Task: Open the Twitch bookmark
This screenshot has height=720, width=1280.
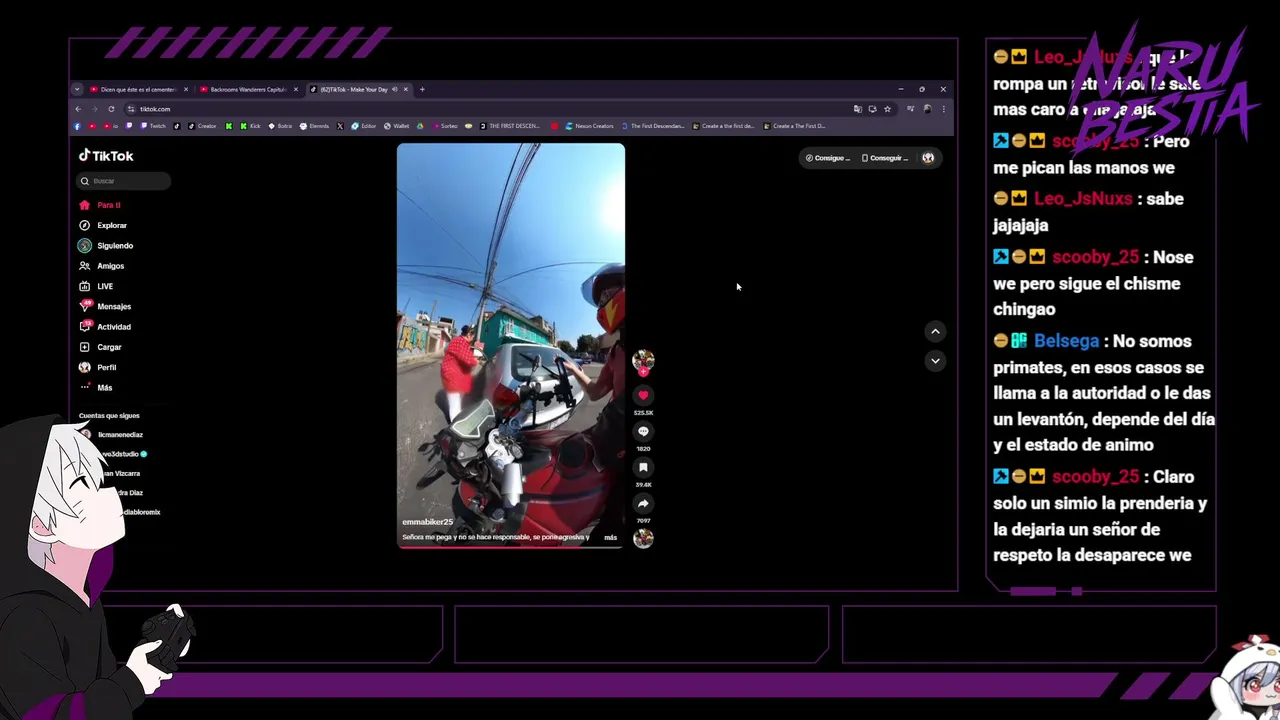Action: coord(154,126)
